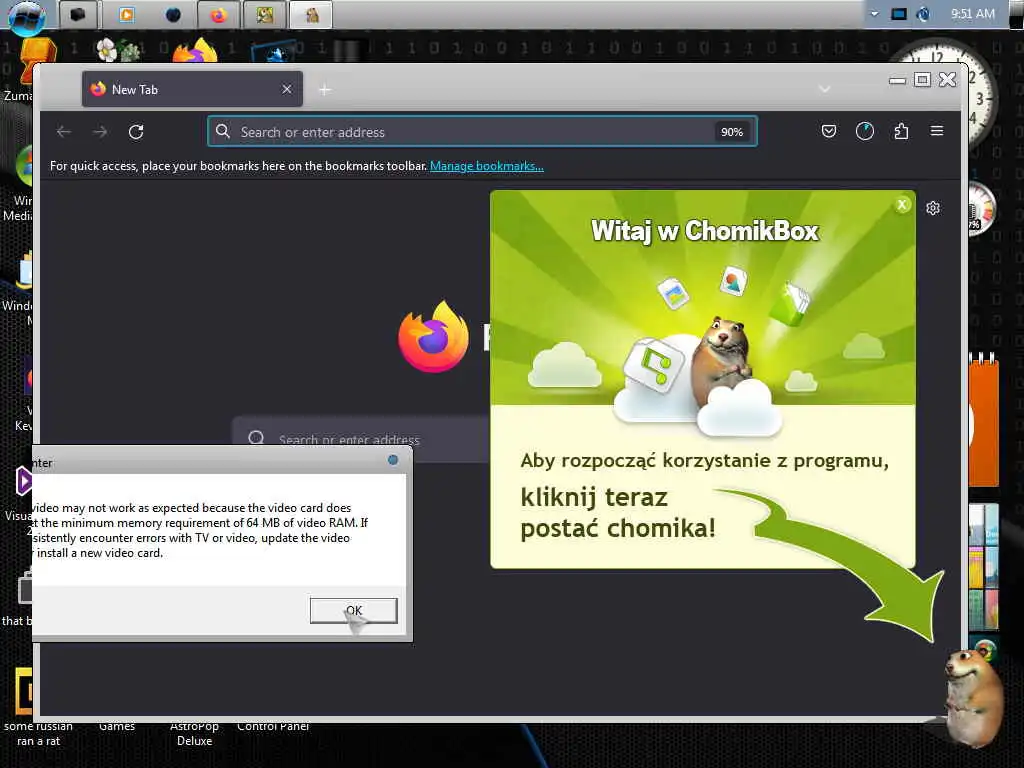Switch to Firefox in the taskbar
The image size is (1024, 768).
coord(218,15)
